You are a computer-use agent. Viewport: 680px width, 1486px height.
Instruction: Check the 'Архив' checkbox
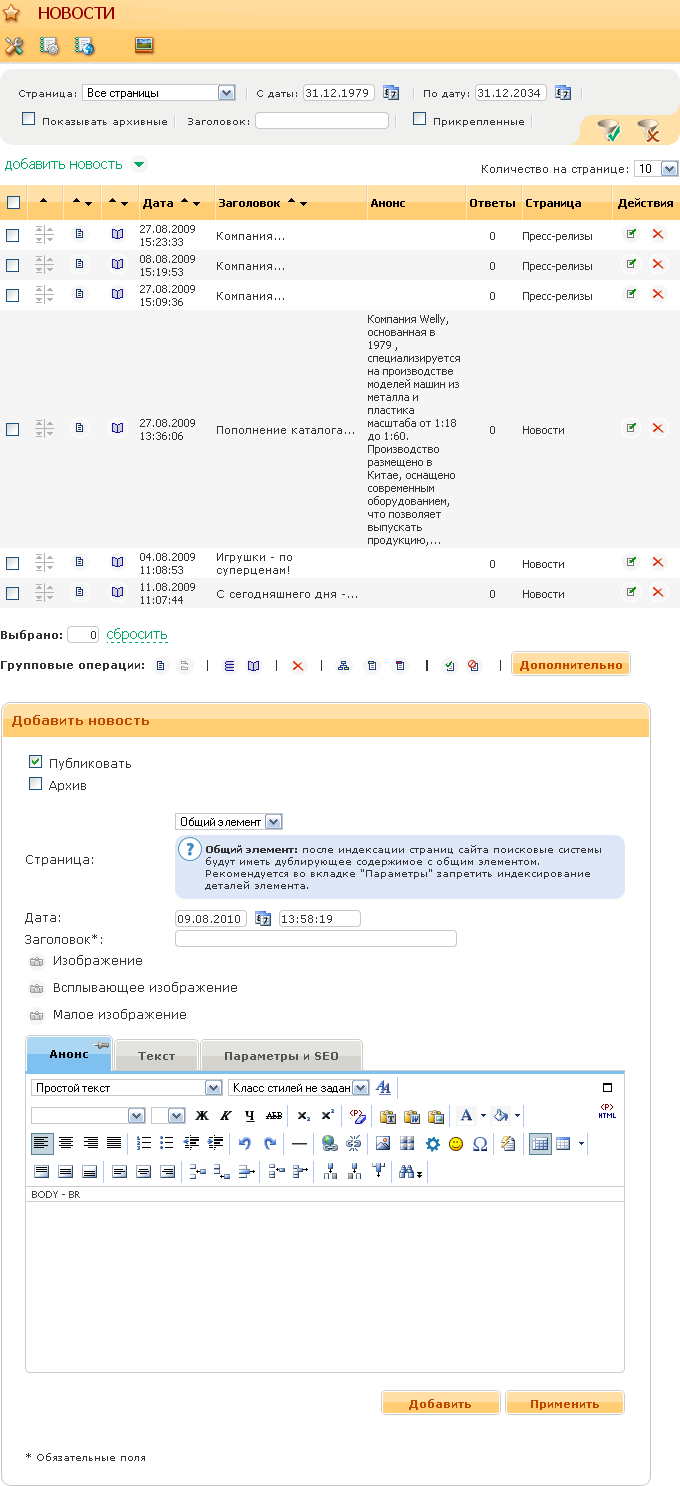(x=36, y=785)
